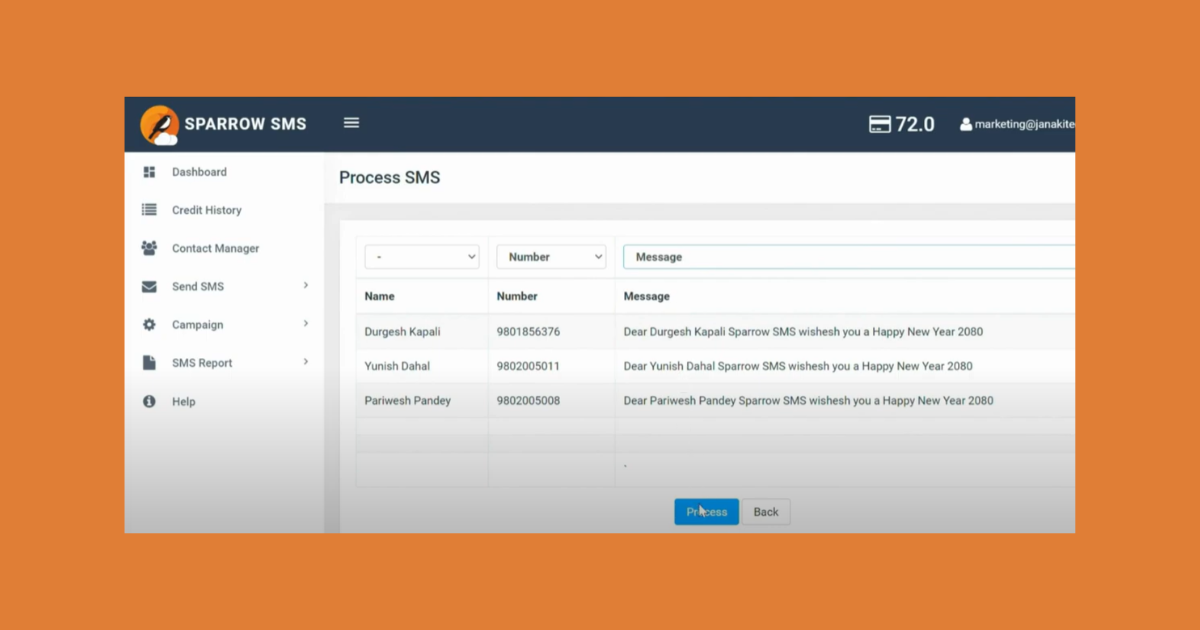Click phone number 9801856376
Screen dimensions: 1200x630
pyautogui.click(x=528, y=332)
